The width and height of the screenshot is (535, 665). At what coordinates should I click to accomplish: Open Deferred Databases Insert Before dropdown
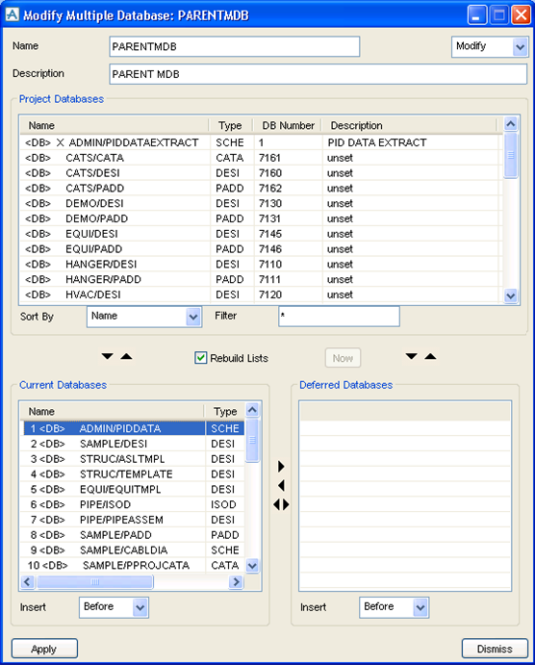[x=420, y=608]
